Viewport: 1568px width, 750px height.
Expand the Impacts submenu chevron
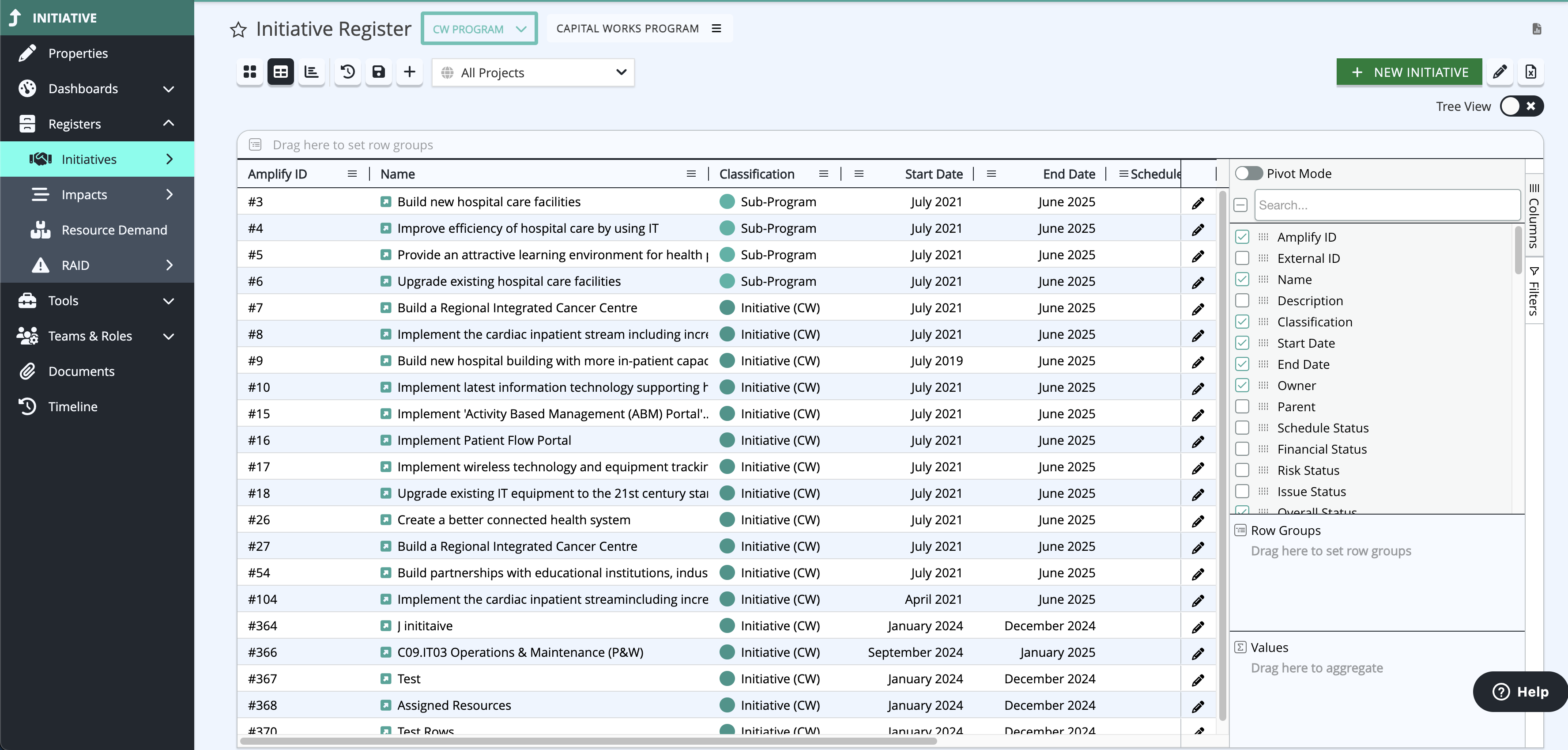169,195
